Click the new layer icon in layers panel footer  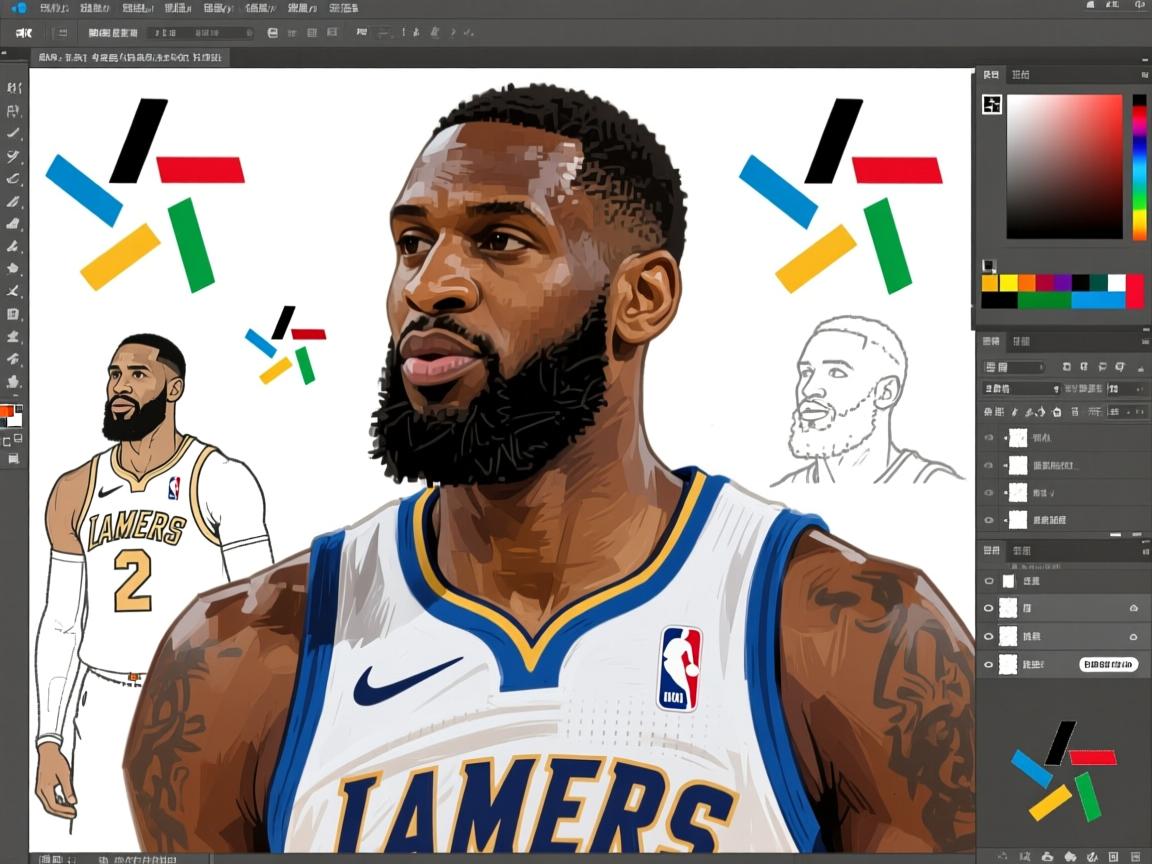1112,857
